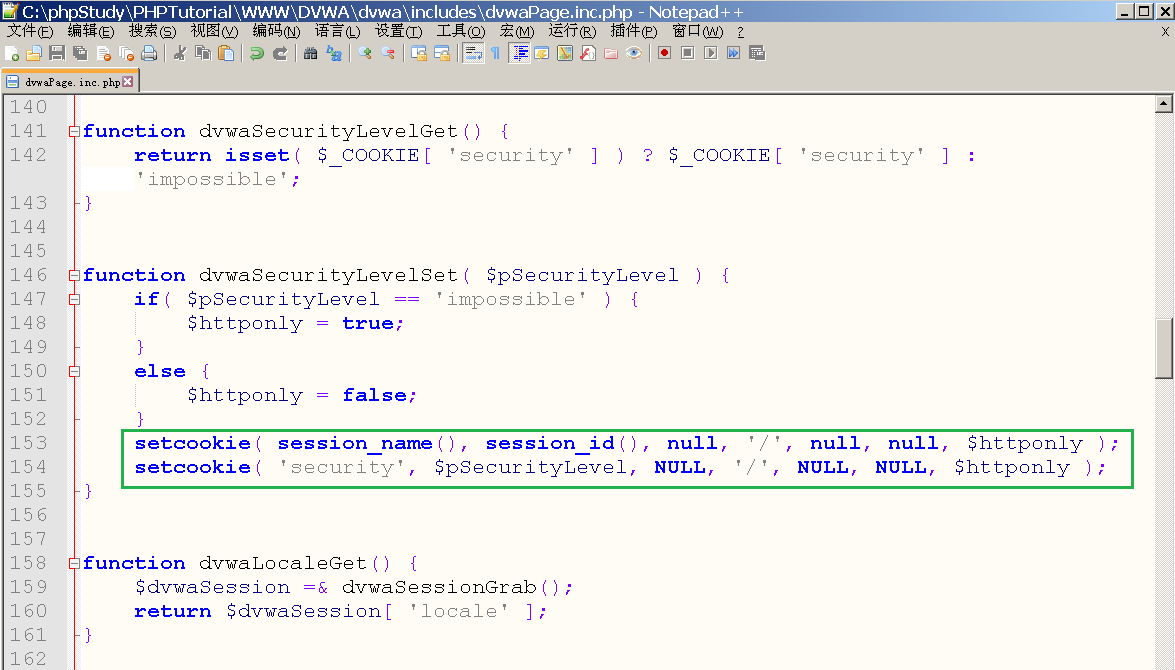
Task: Run macro multiple times icon
Action: (734, 53)
